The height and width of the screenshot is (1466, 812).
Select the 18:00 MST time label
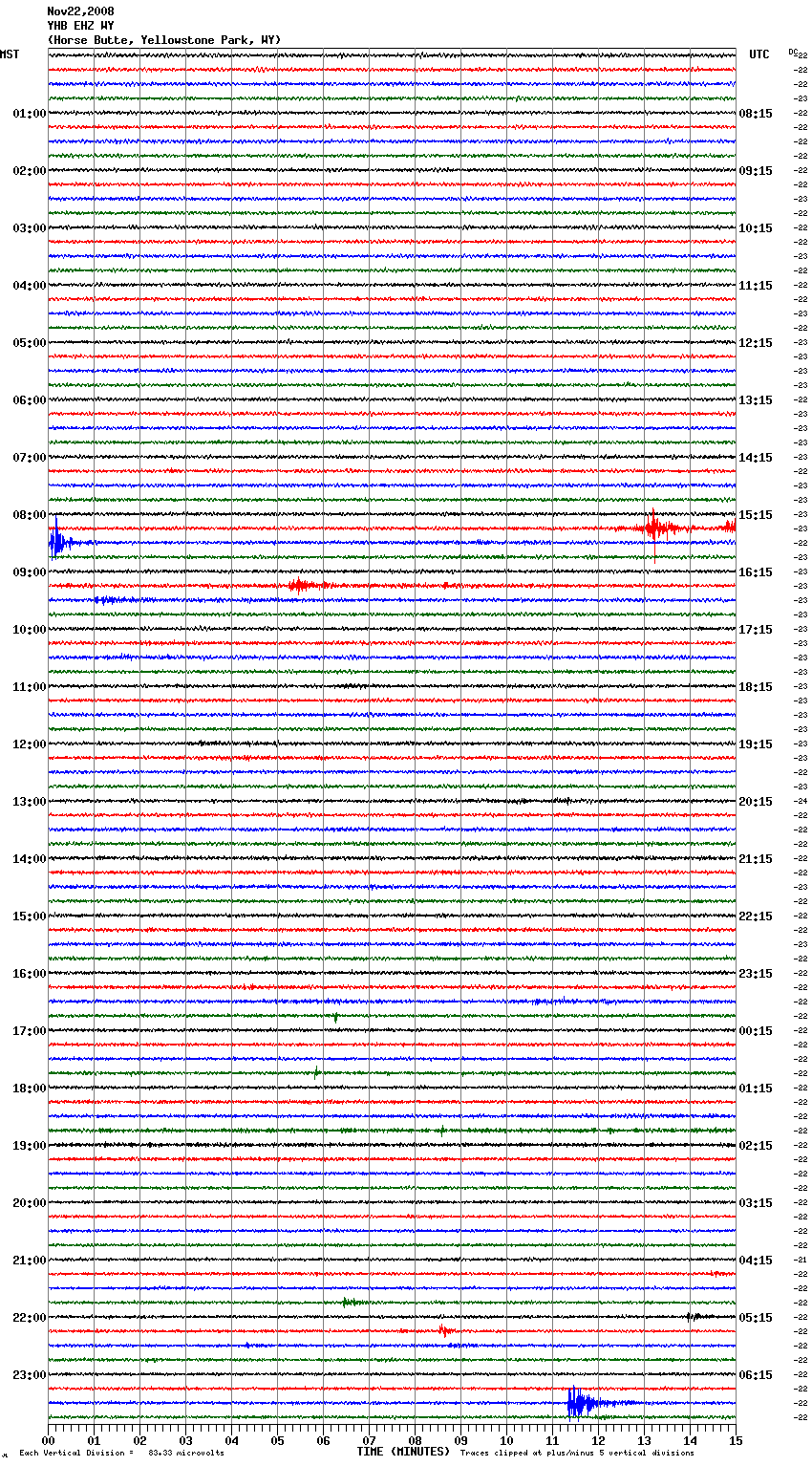tap(30, 1089)
